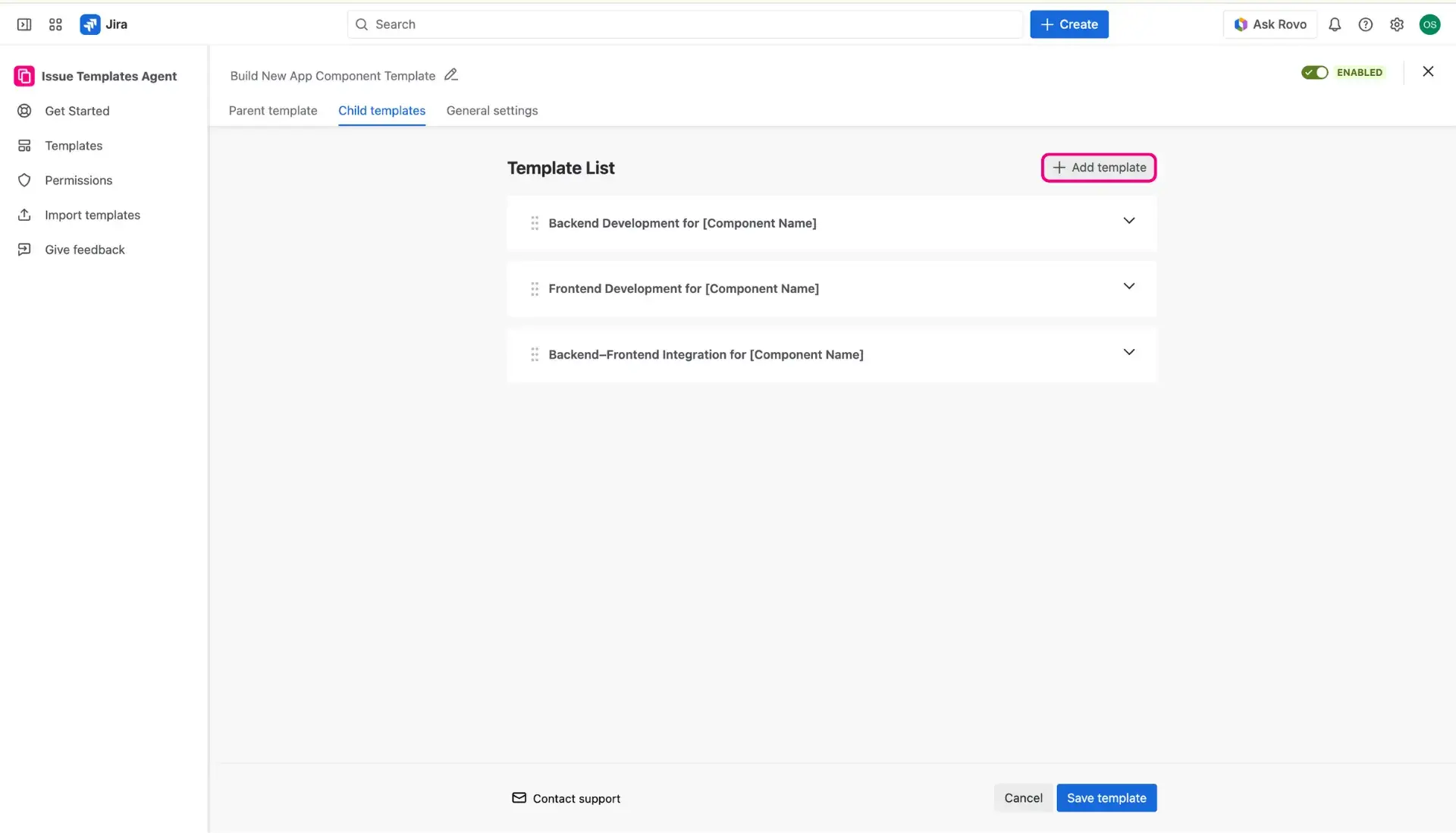Viewport: 1456px width, 833px height.
Task: Open Import templates in the sidebar
Action: point(92,215)
